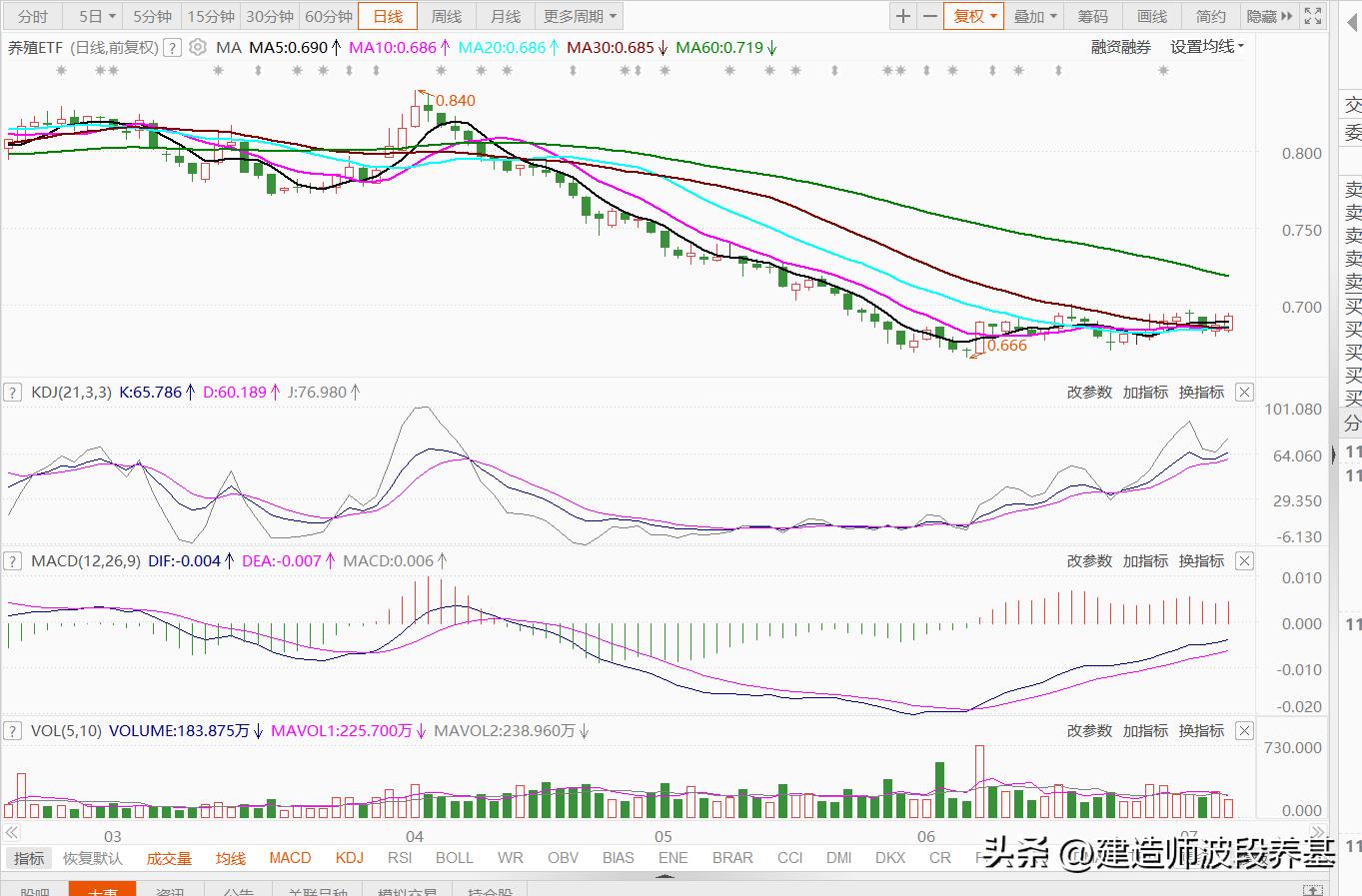This screenshot has width=1362, height=896.
Task: Click help icon next to 养殖ETF title
Action: click(172, 47)
